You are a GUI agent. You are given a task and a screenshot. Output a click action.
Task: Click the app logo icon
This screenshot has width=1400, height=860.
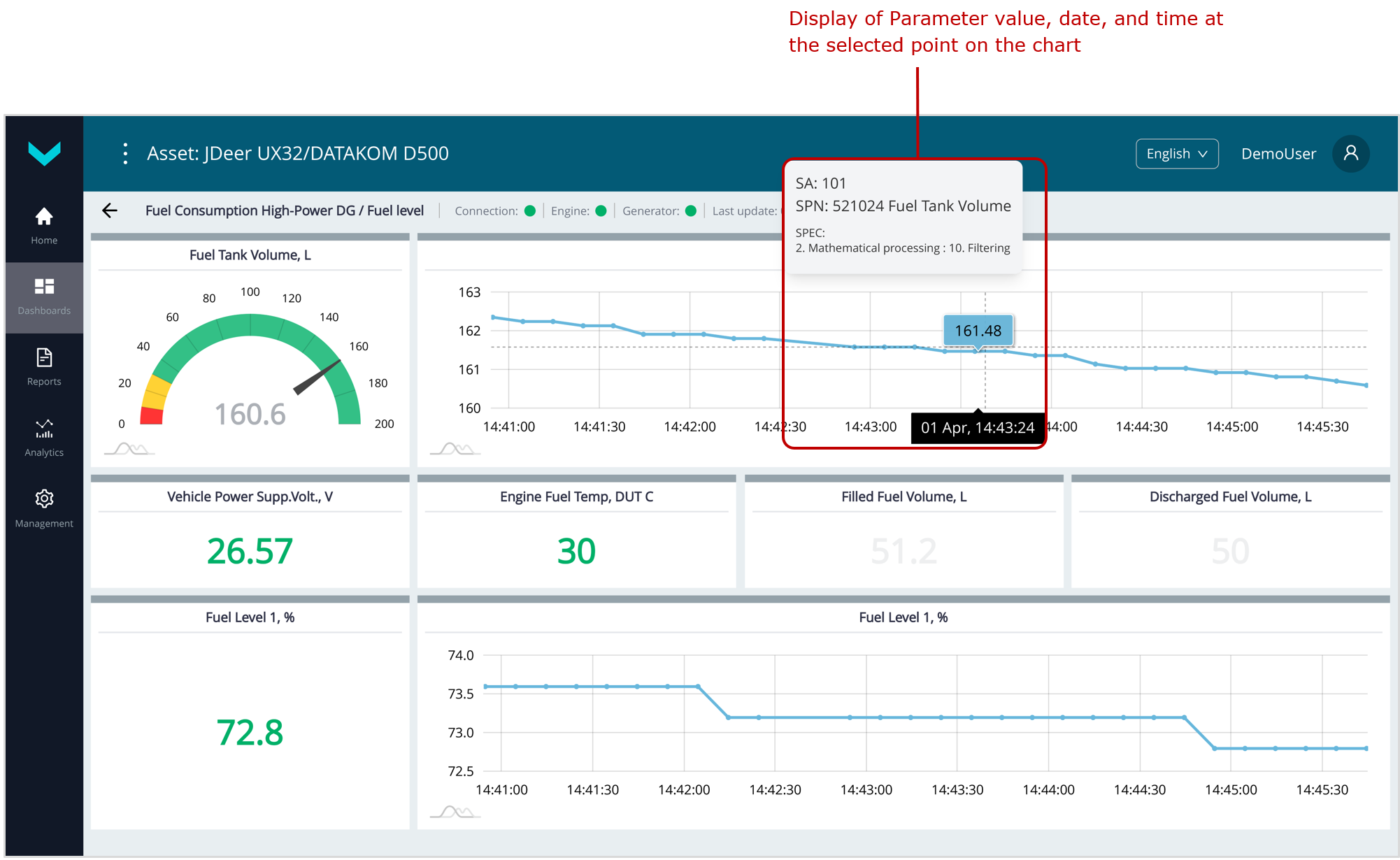point(44,153)
